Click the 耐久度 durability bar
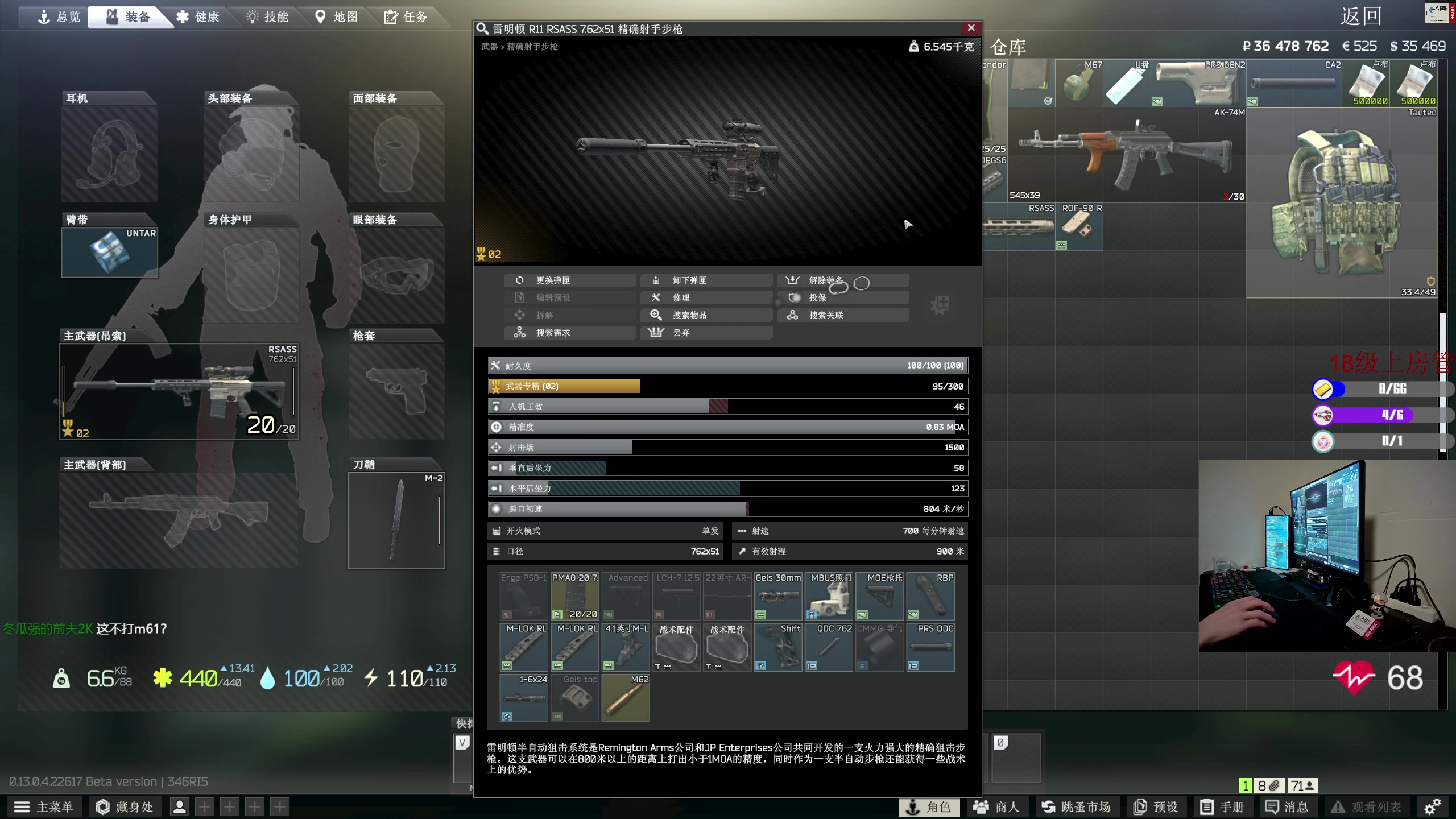 [x=728, y=366]
